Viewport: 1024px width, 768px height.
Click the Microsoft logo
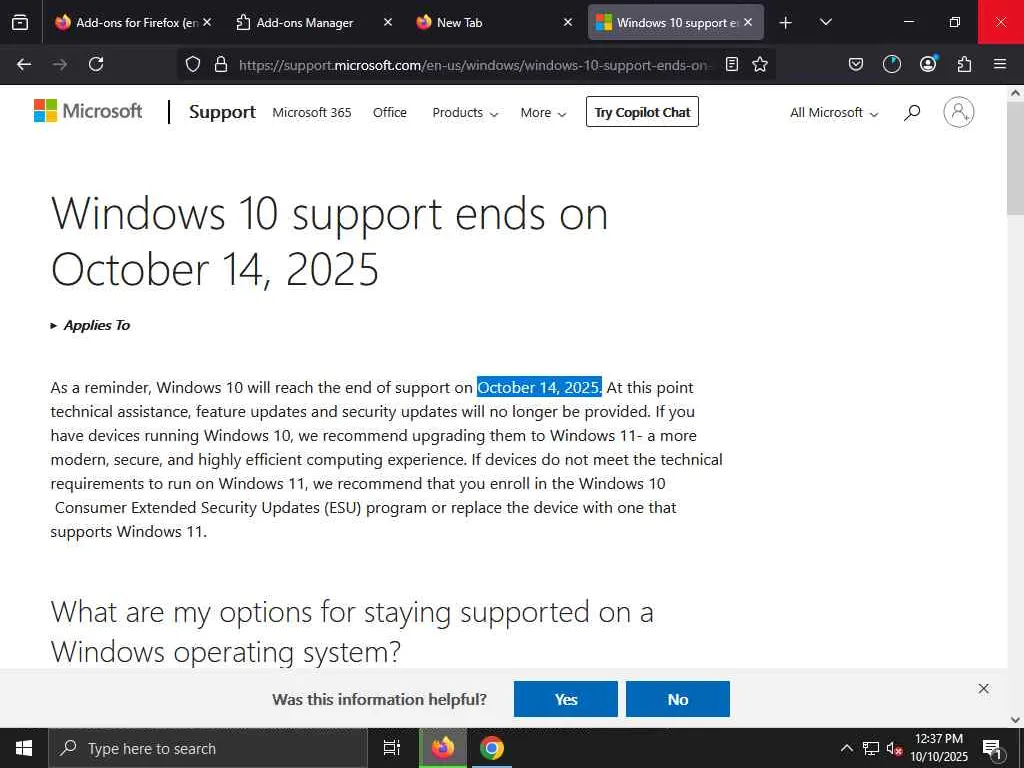(88, 111)
